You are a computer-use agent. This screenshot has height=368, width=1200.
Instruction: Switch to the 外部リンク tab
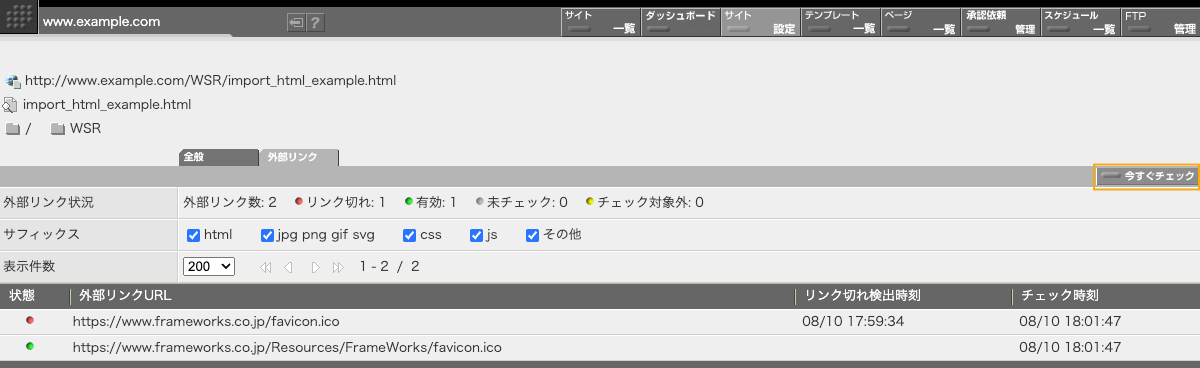tap(299, 157)
